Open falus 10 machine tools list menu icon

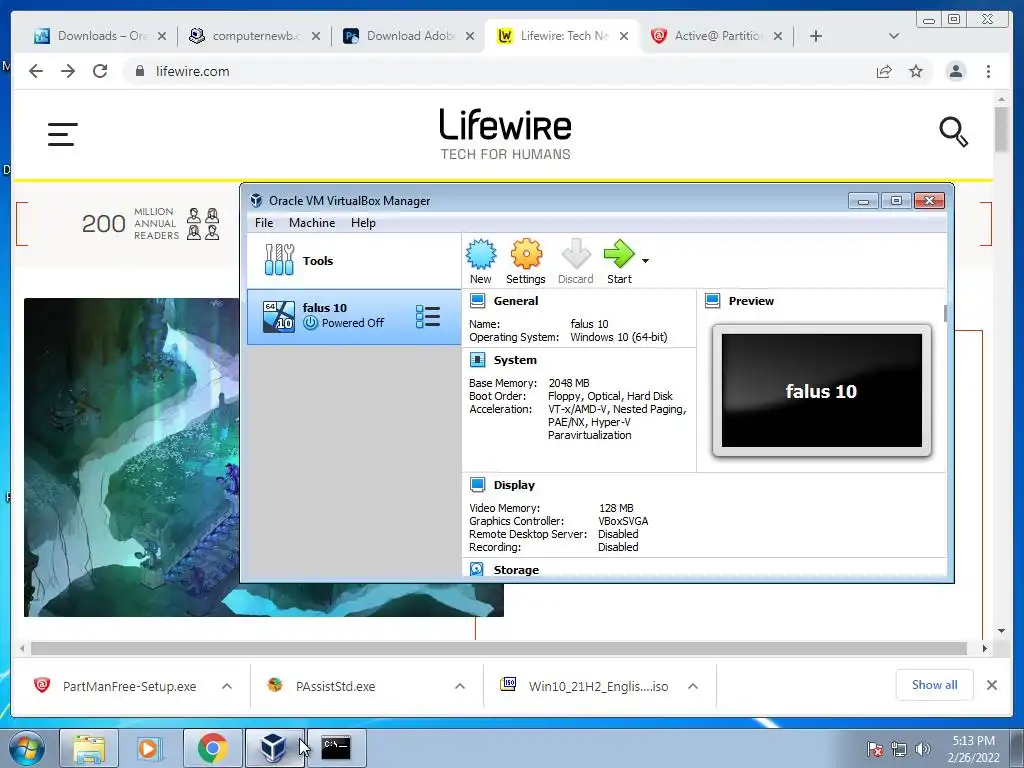(428, 317)
